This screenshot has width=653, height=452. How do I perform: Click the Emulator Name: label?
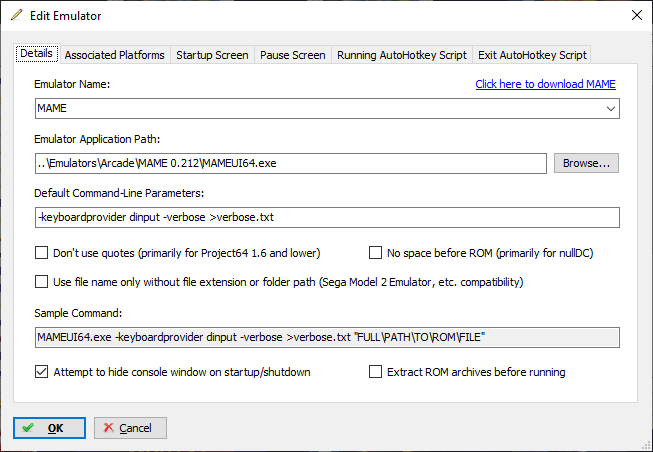72,84
